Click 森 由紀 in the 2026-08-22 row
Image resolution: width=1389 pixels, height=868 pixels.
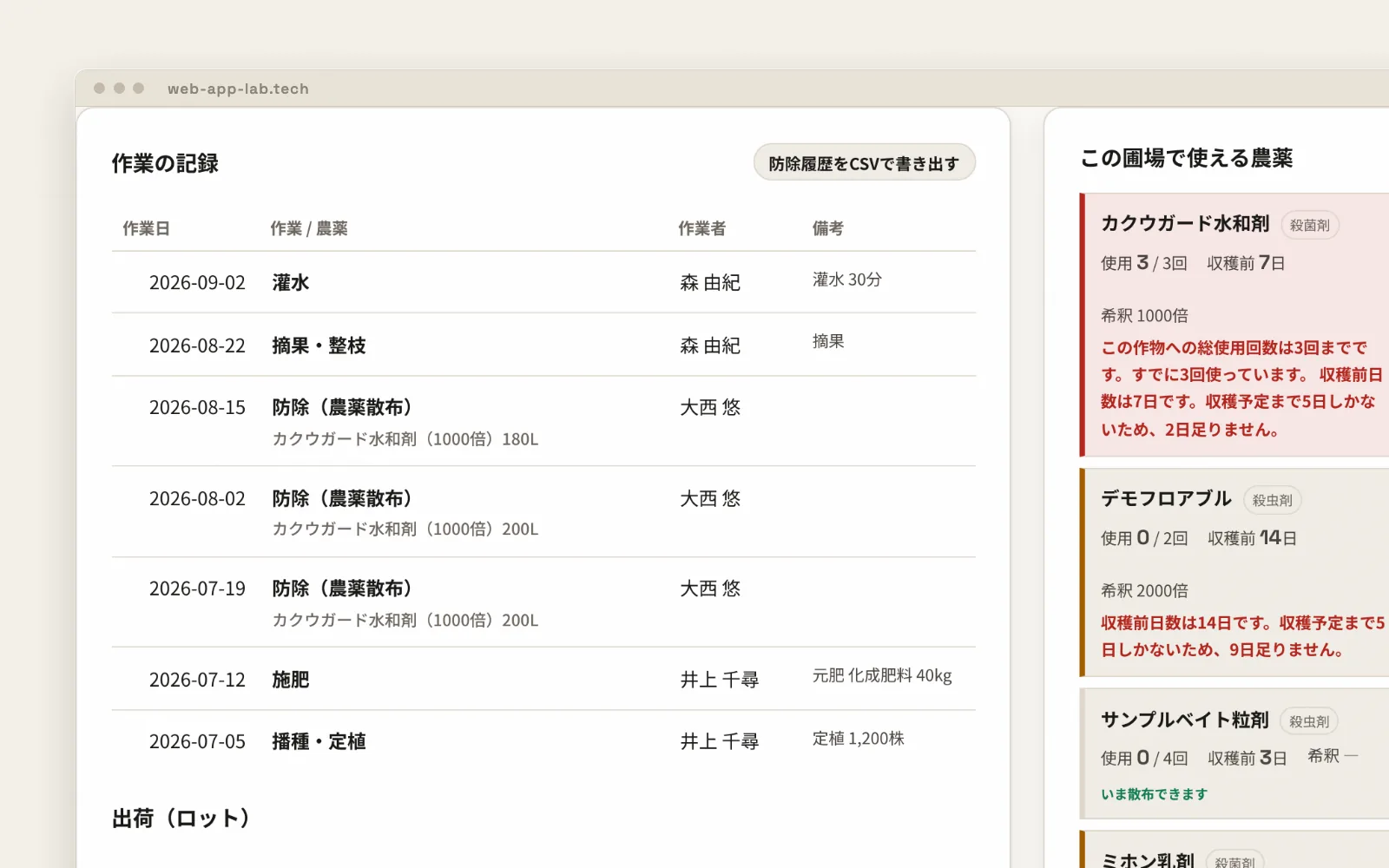click(710, 345)
